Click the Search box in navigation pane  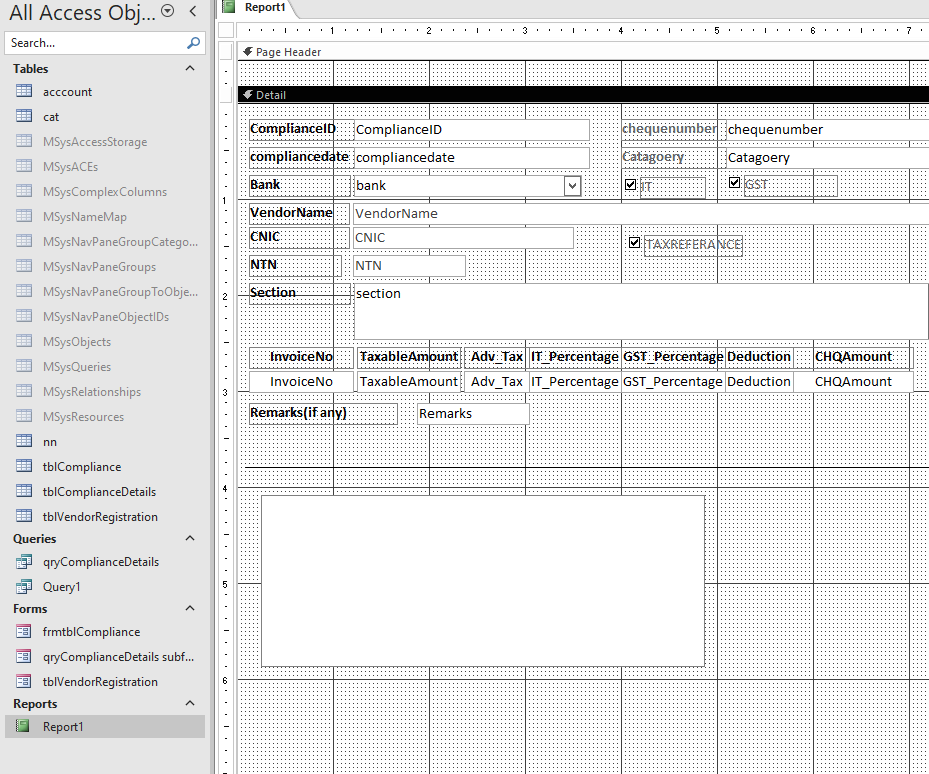105,43
